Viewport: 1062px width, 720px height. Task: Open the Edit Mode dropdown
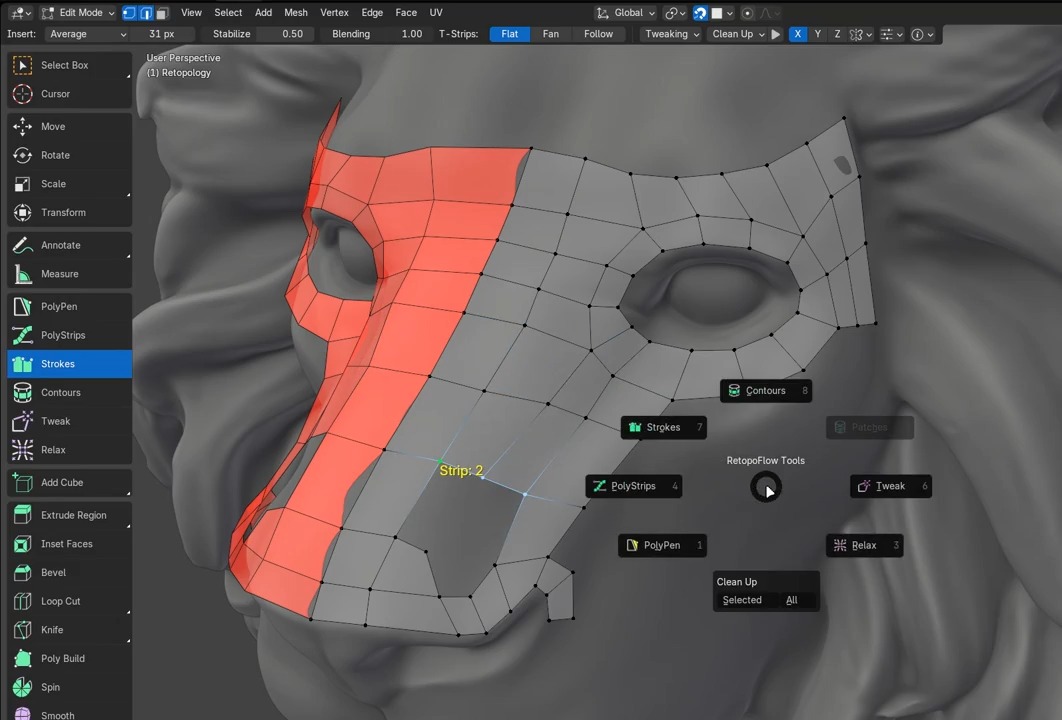pos(77,13)
